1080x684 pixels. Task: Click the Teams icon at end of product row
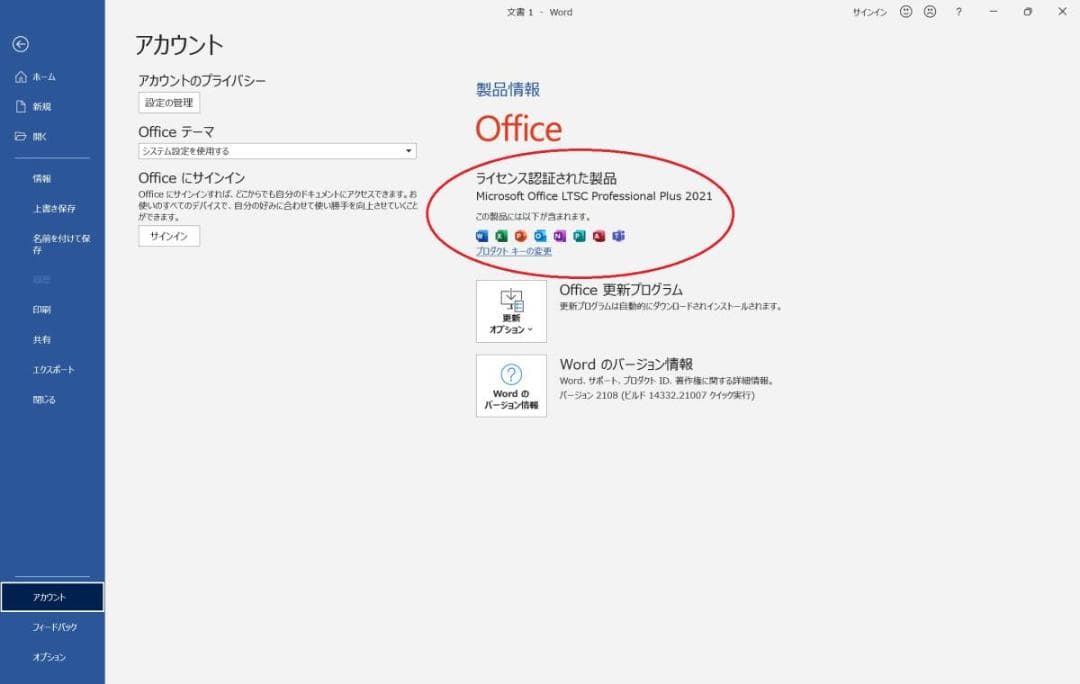pyautogui.click(x=620, y=235)
